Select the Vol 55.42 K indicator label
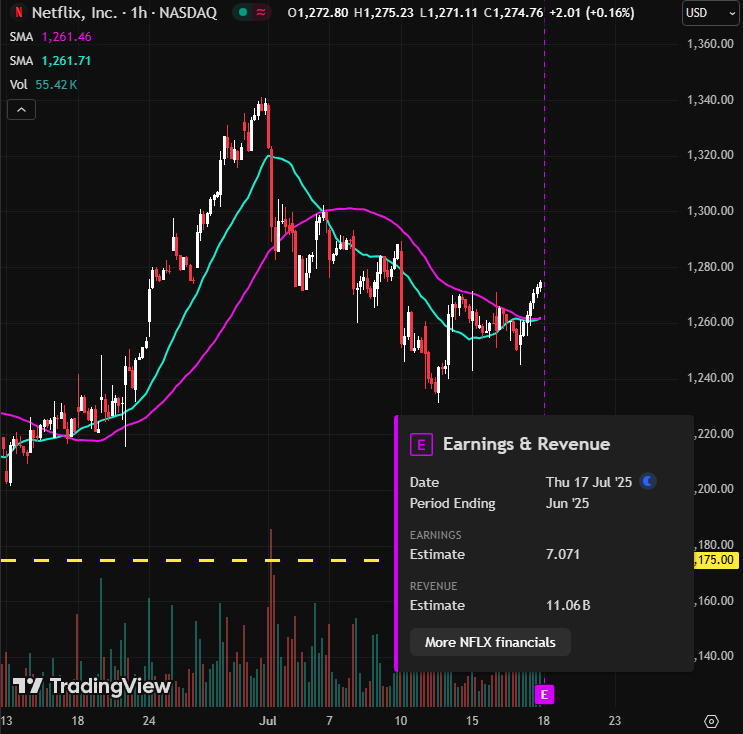743x734 pixels. pos(43,85)
